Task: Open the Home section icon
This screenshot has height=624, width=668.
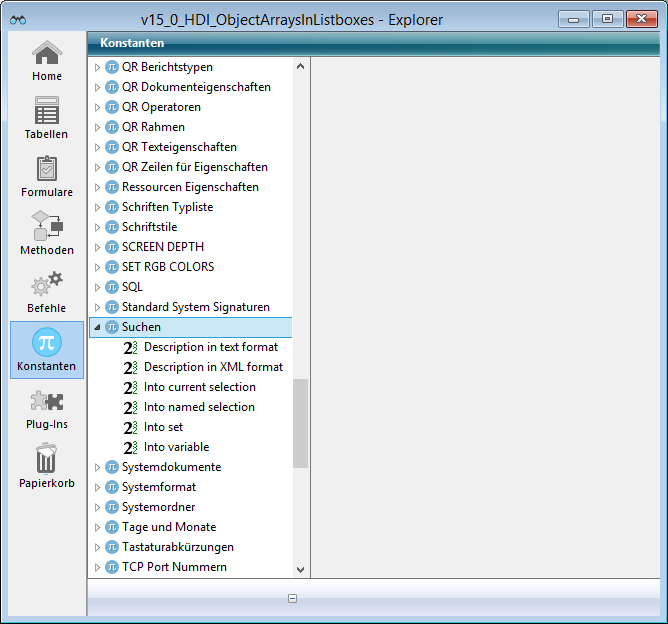Action: coord(46,55)
